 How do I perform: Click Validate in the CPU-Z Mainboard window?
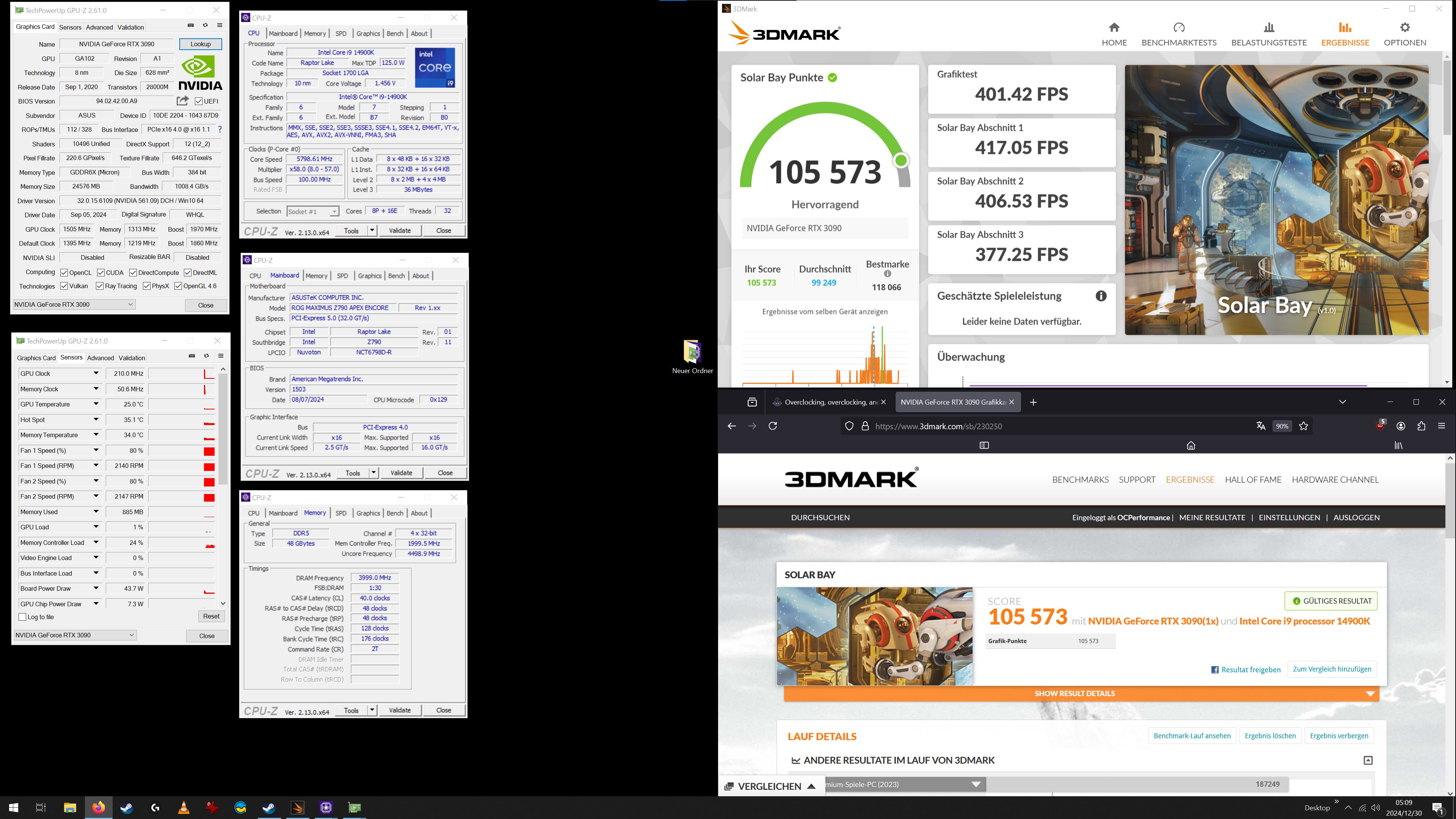[x=401, y=472]
